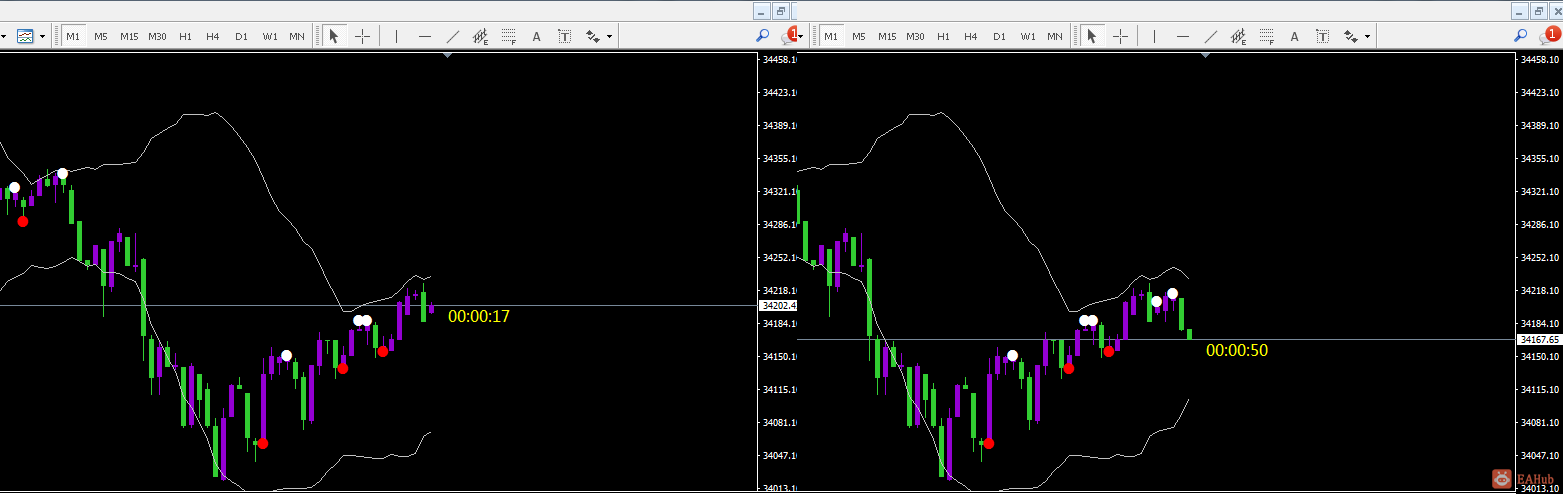Choose Vertical Line tool in left window
The image size is (1563, 494).
(x=397, y=36)
